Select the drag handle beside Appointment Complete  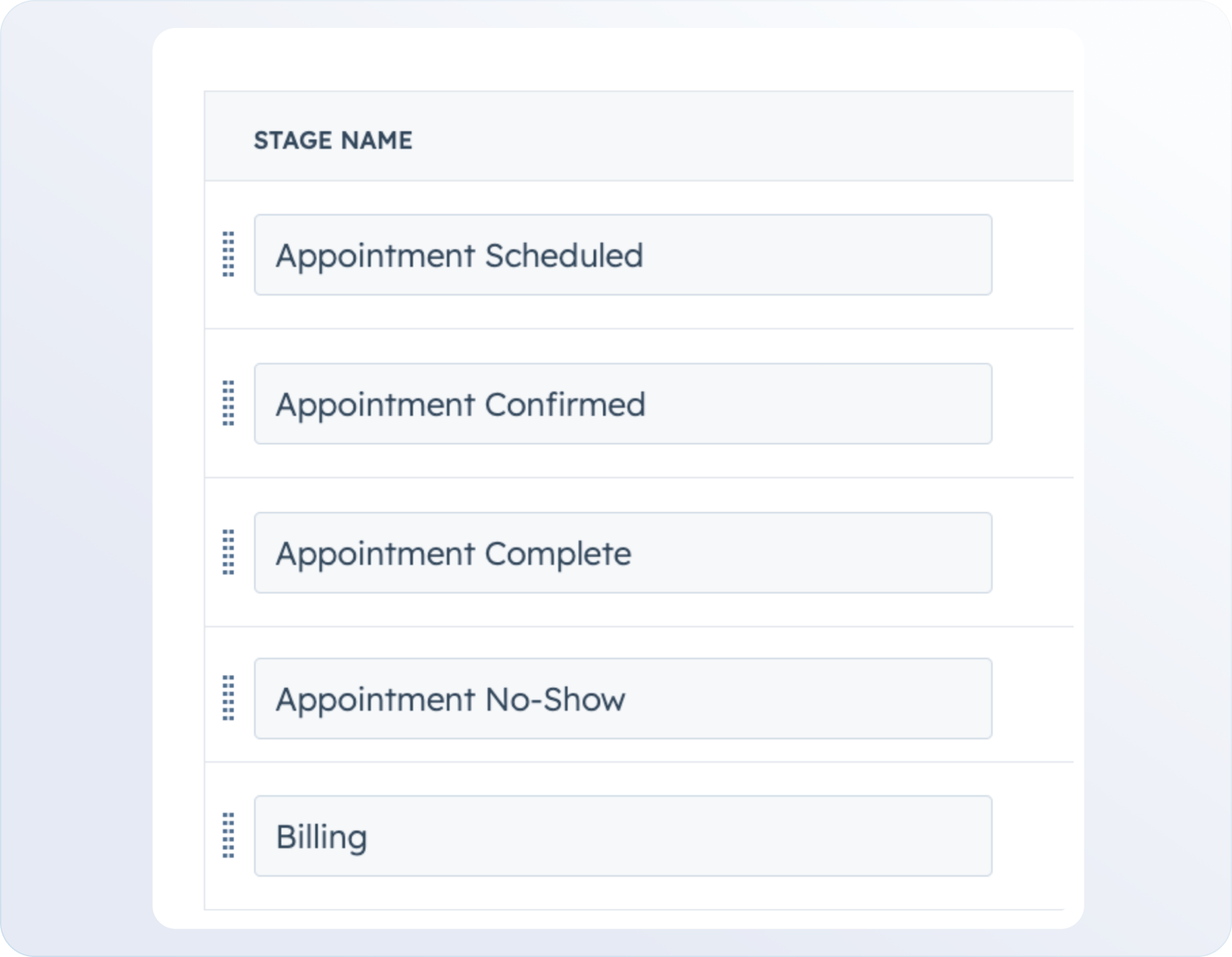point(228,552)
